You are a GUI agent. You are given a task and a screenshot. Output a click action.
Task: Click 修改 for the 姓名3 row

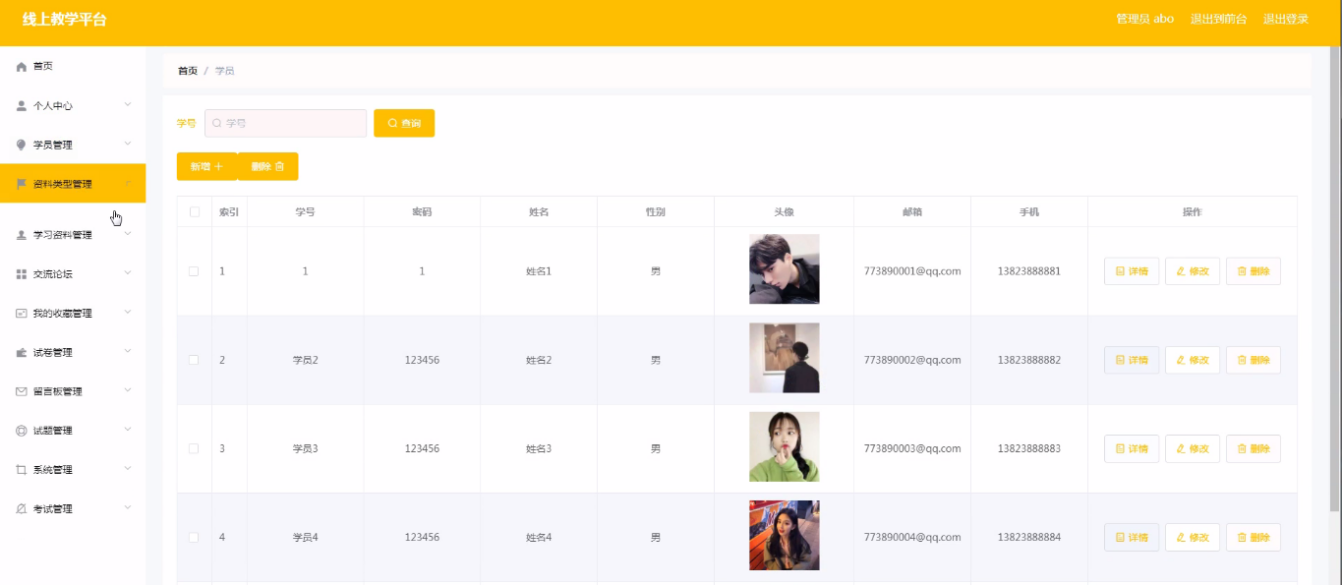pyautogui.click(x=1192, y=449)
